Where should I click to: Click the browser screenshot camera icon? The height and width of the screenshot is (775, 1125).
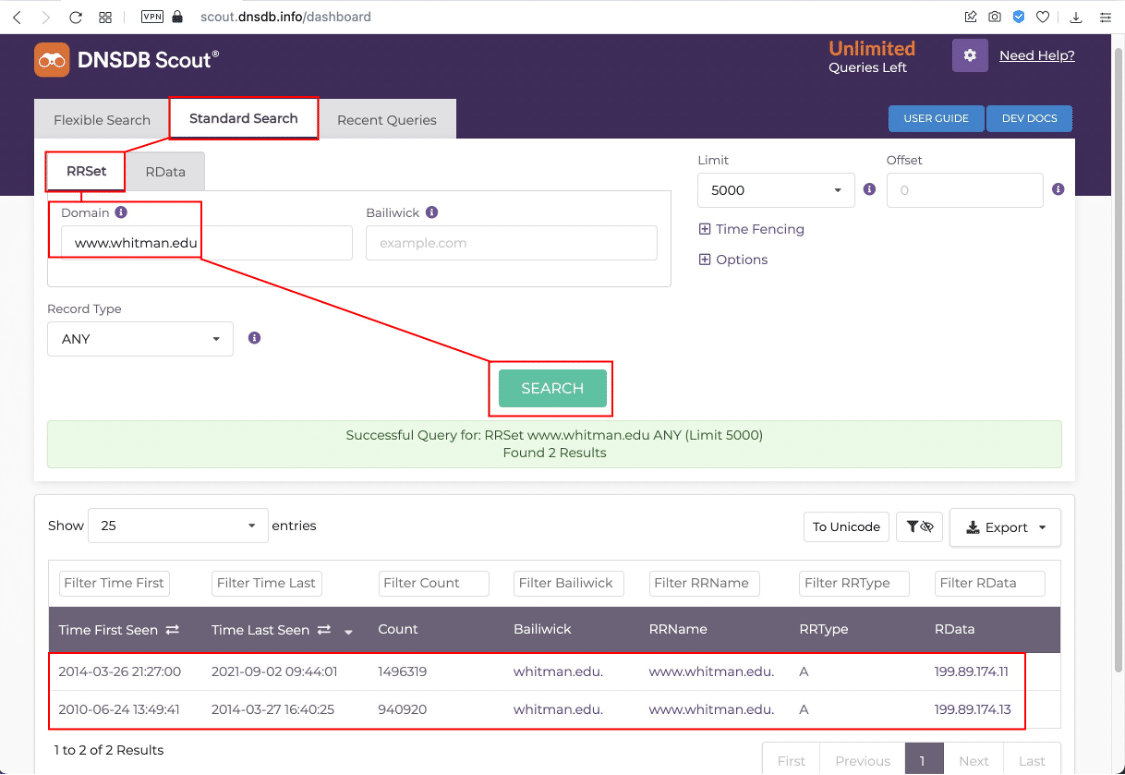994,16
